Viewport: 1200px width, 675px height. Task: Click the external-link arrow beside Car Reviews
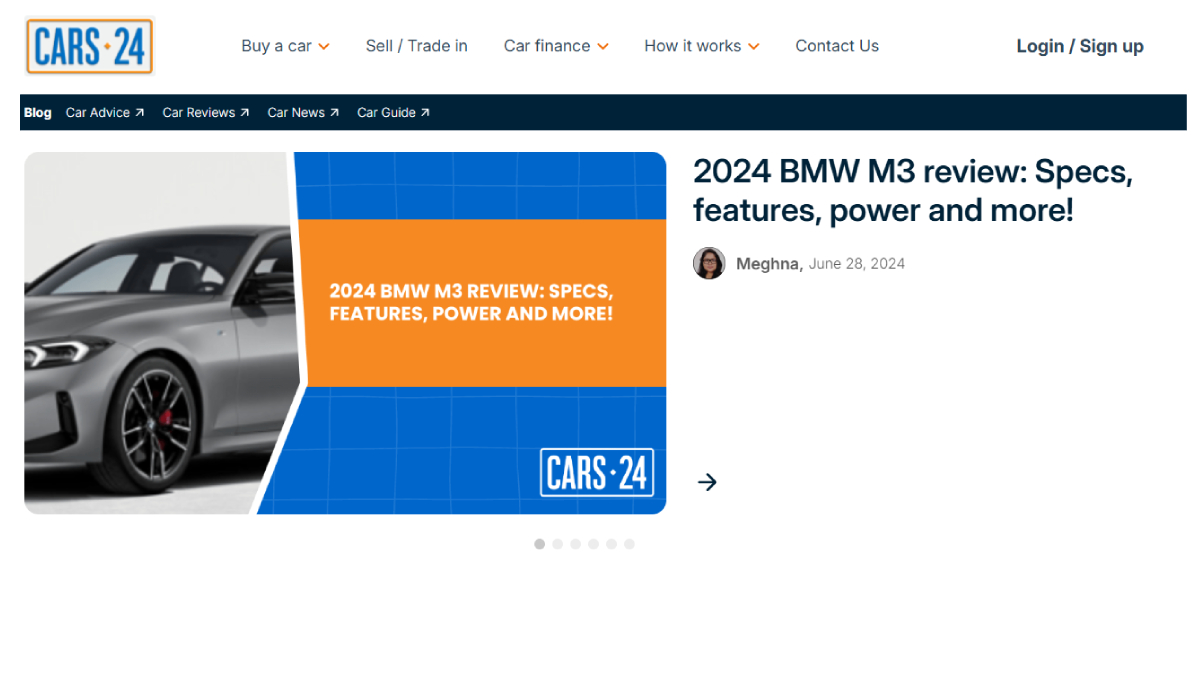pos(245,112)
